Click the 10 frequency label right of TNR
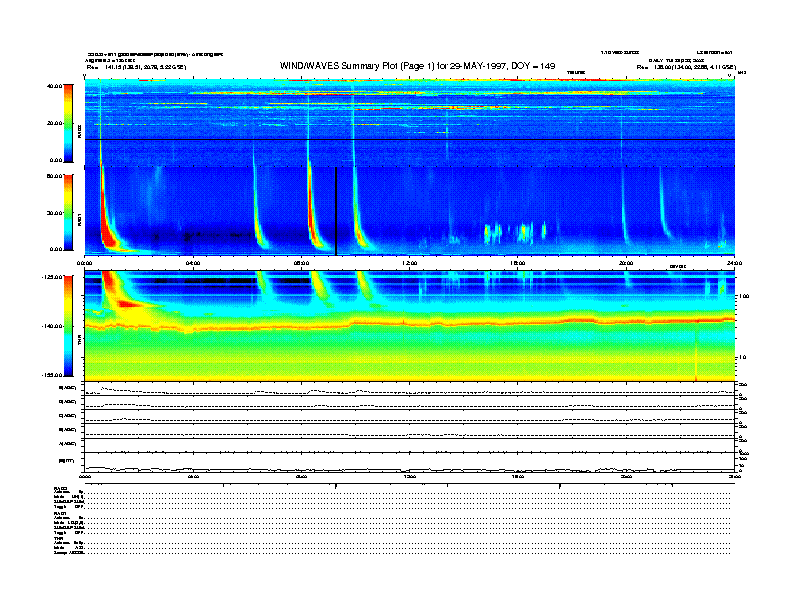Viewport: 792px width, 612px height. pos(743,357)
